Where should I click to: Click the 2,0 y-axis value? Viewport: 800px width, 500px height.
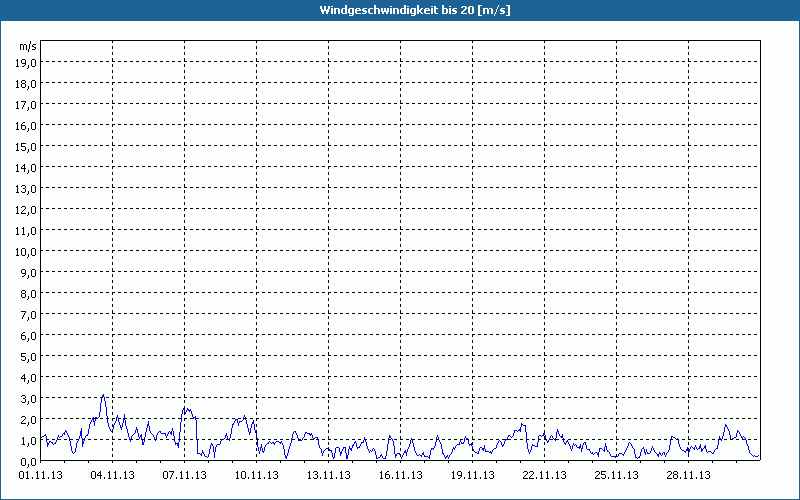point(28,419)
